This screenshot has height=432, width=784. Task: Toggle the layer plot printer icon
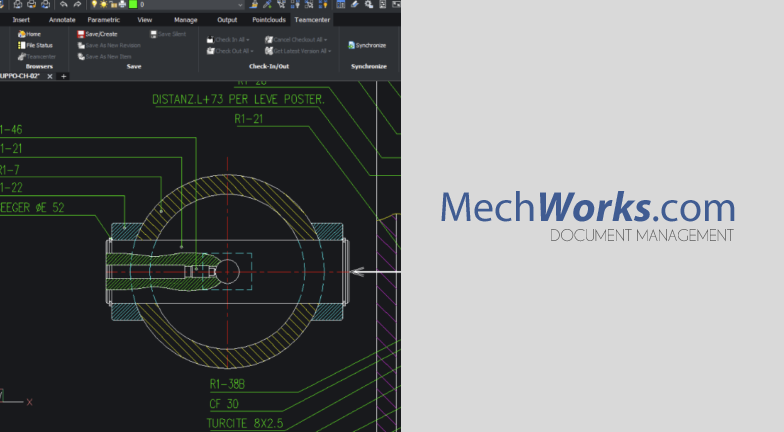[122, 4]
